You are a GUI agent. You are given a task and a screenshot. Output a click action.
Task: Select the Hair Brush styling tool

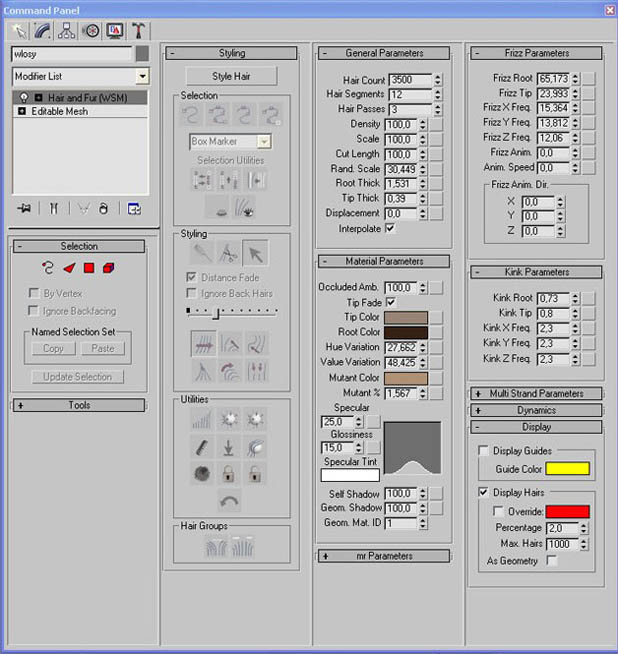pyautogui.click(x=202, y=253)
